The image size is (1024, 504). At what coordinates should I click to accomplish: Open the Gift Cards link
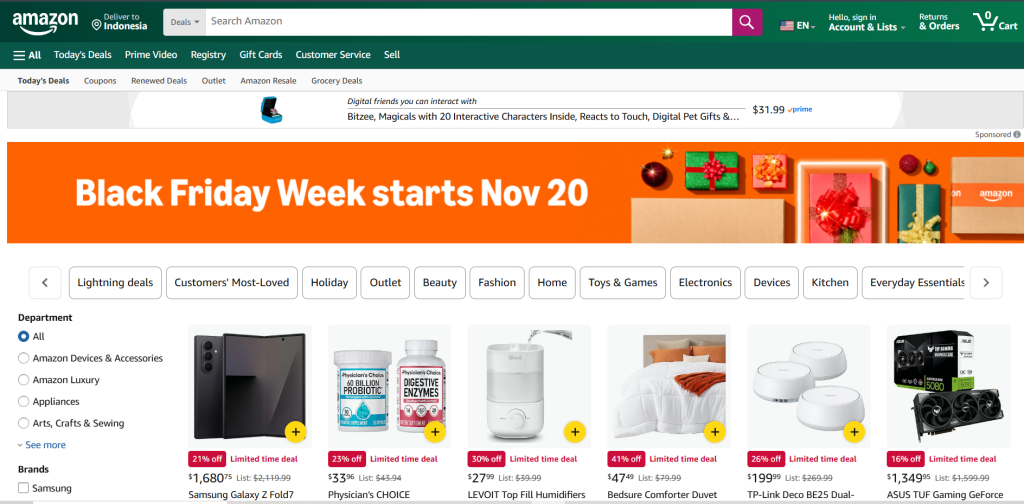coord(261,55)
